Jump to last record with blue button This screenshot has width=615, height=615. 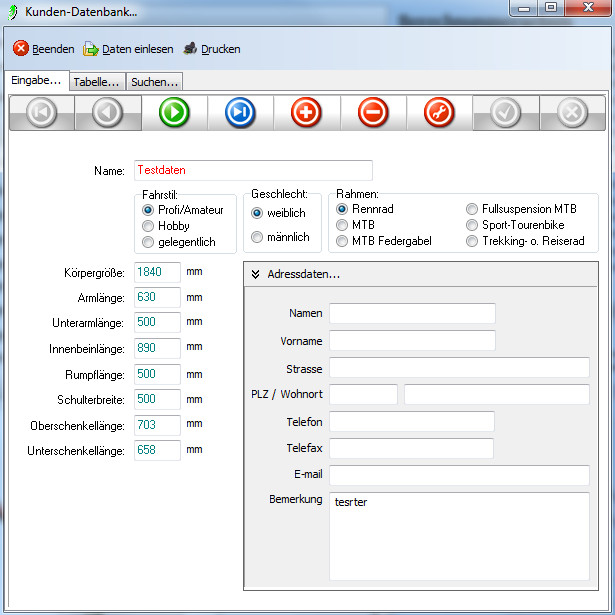click(240, 113)
